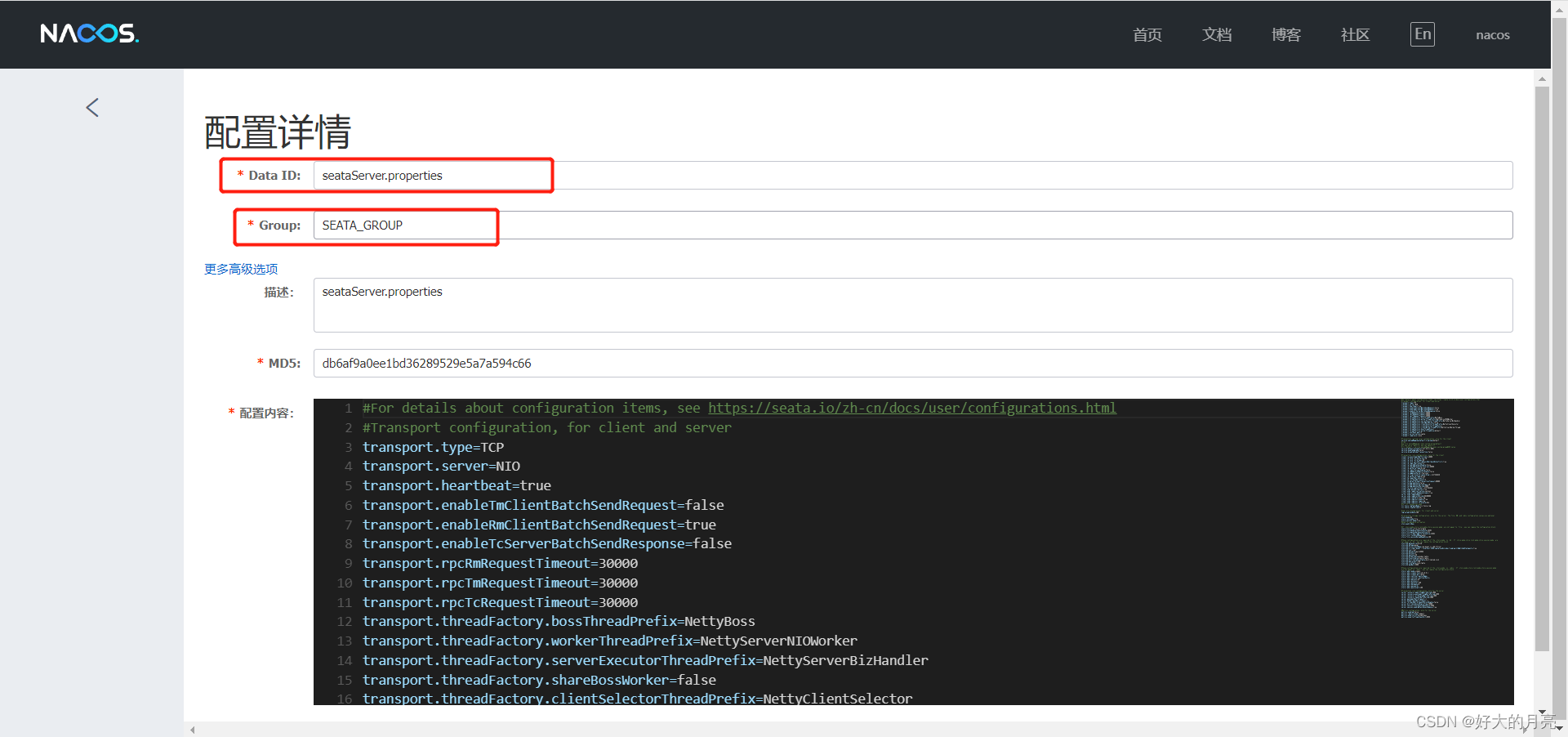Click line enableTcServerBatchSendResponse=false
Viewport: 1568px width, 737px height.
click(x=547, y=544)
